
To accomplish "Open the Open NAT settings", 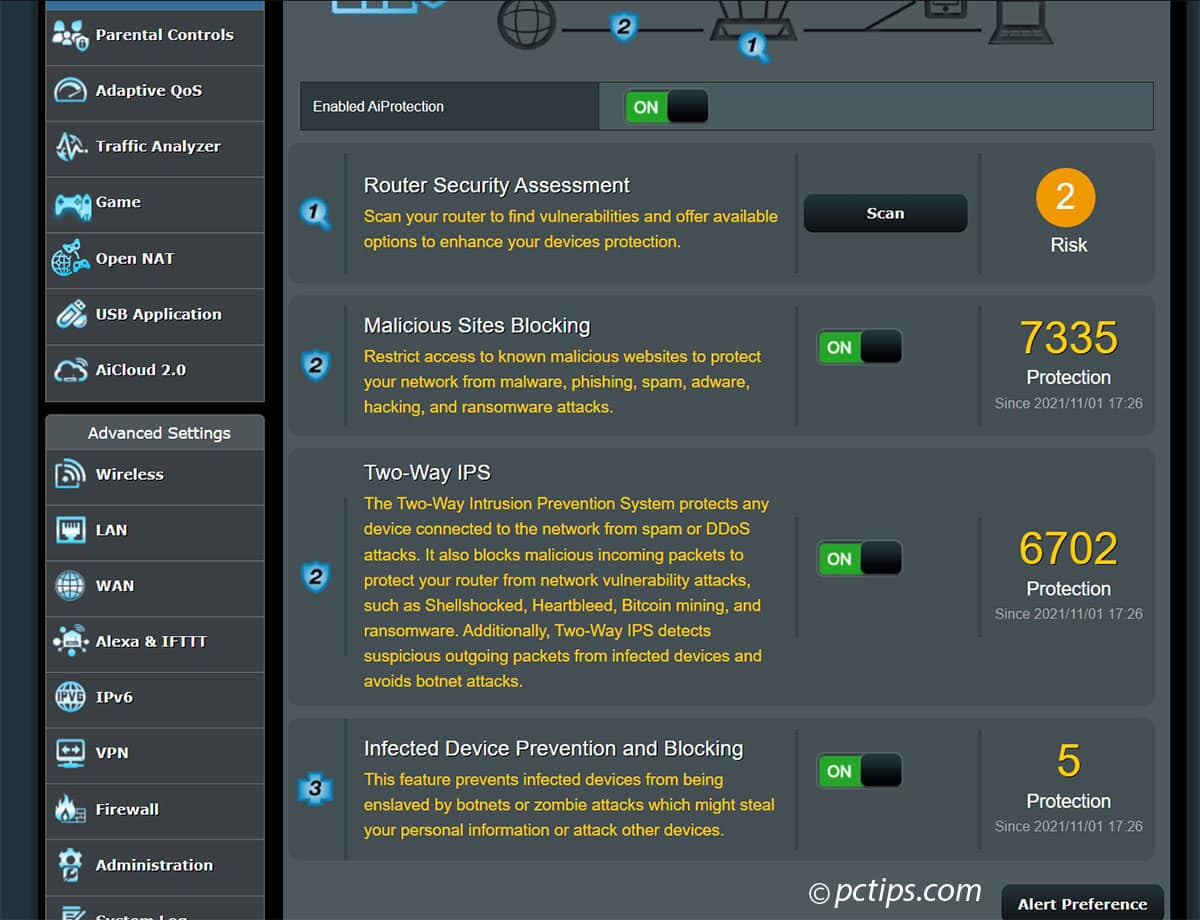I will coord(70,258).
